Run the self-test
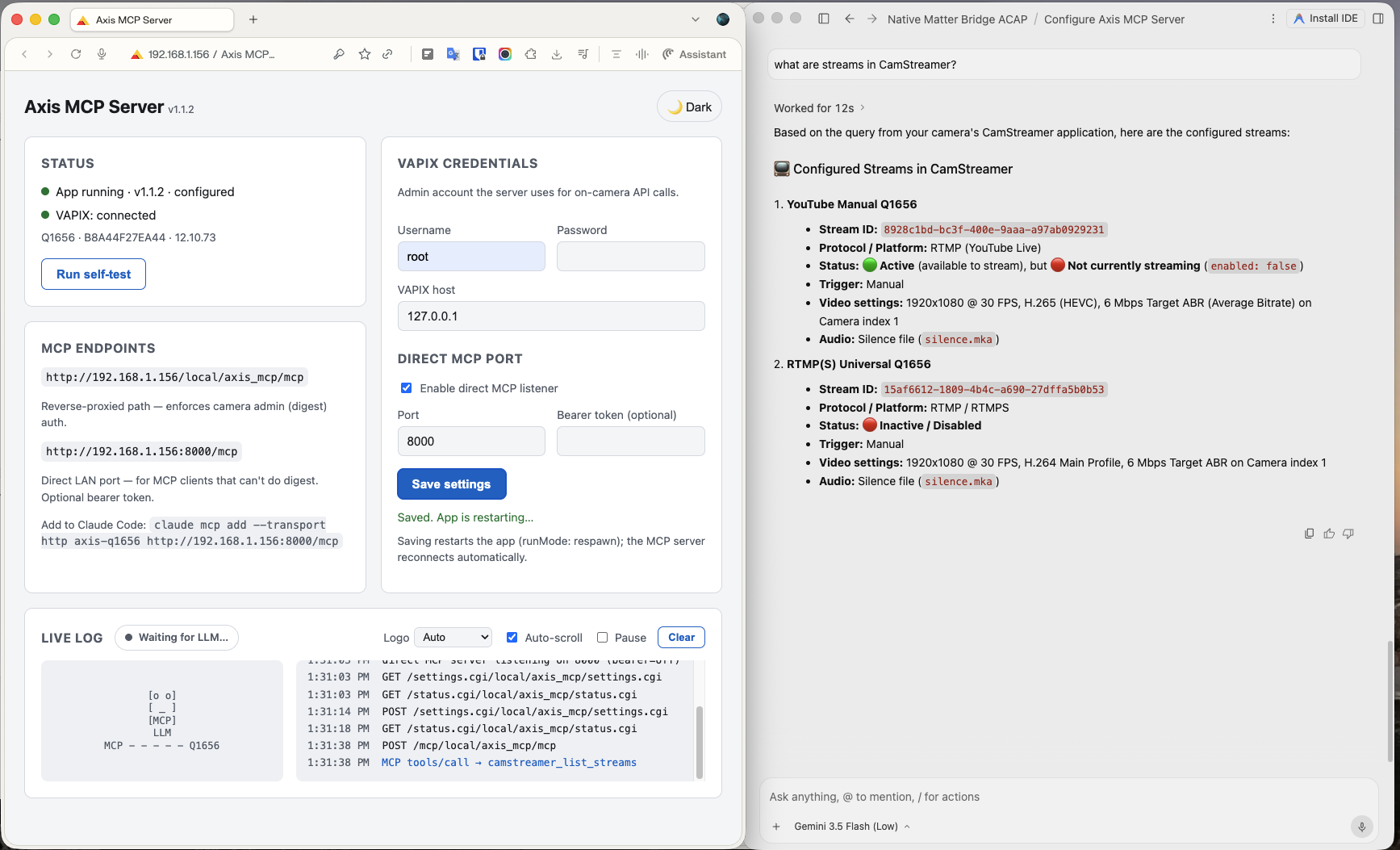Viewport: 1400px width, 850px height. coord(94,274)
